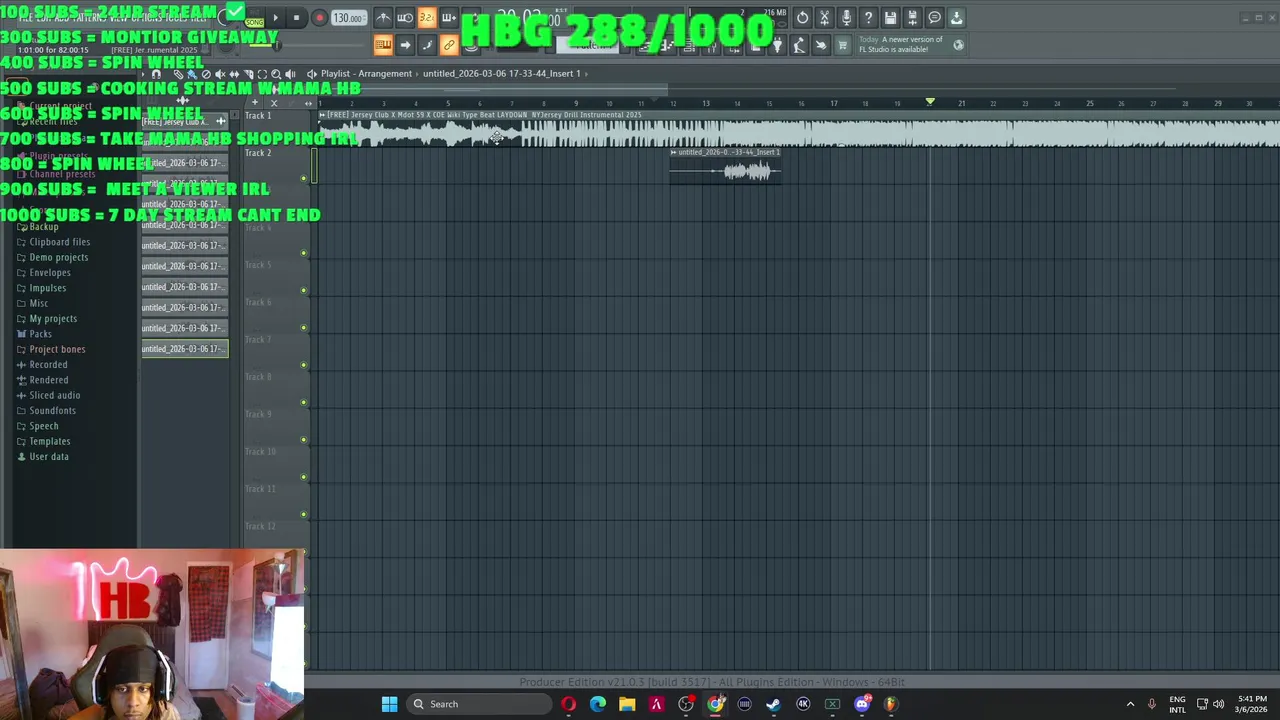
Task: Toggle the metronome icon
Action: click(x=383, y=18)
